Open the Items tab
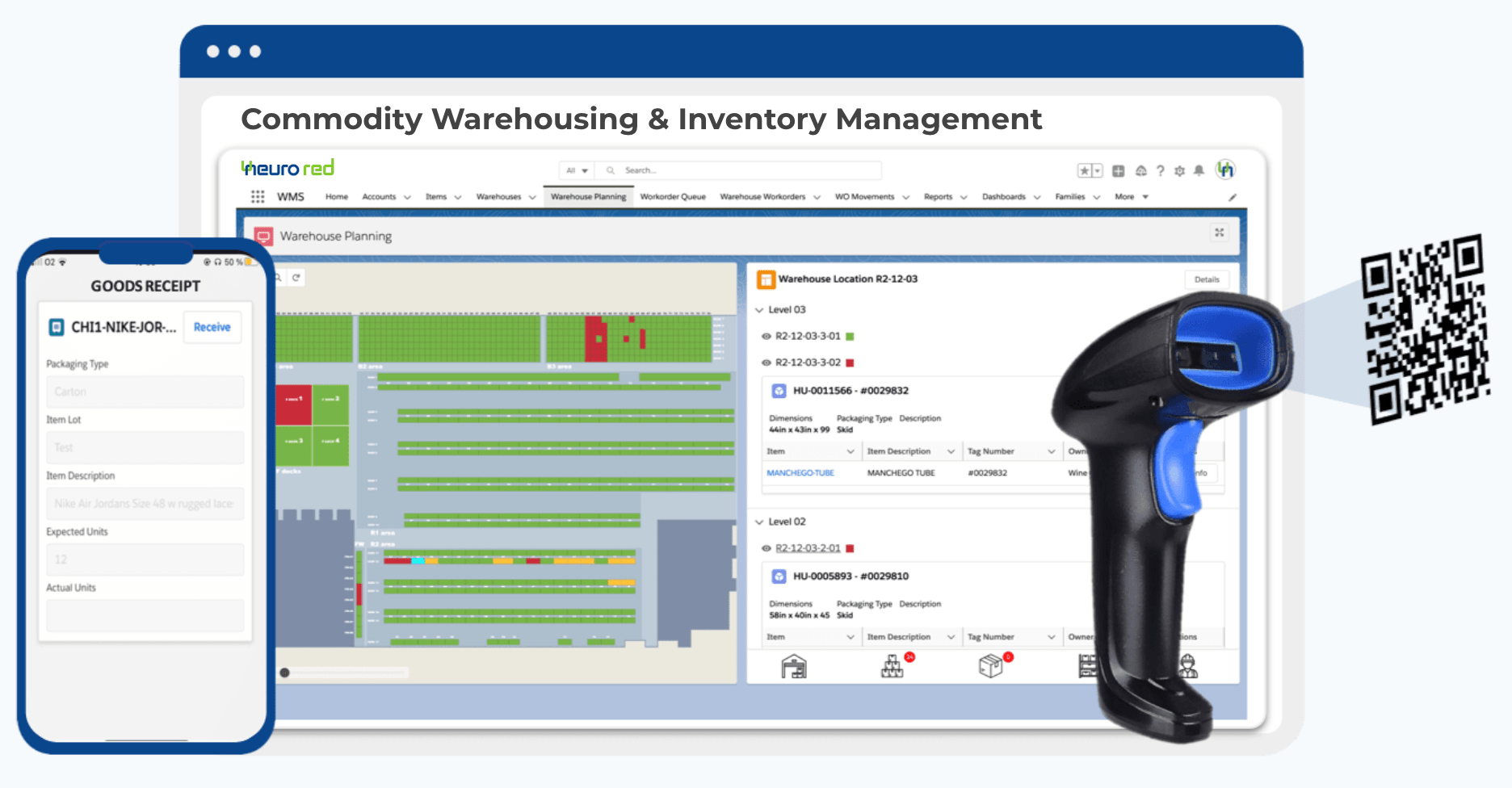Viewport: 1512px width, 788px height. tap(436, 197)
